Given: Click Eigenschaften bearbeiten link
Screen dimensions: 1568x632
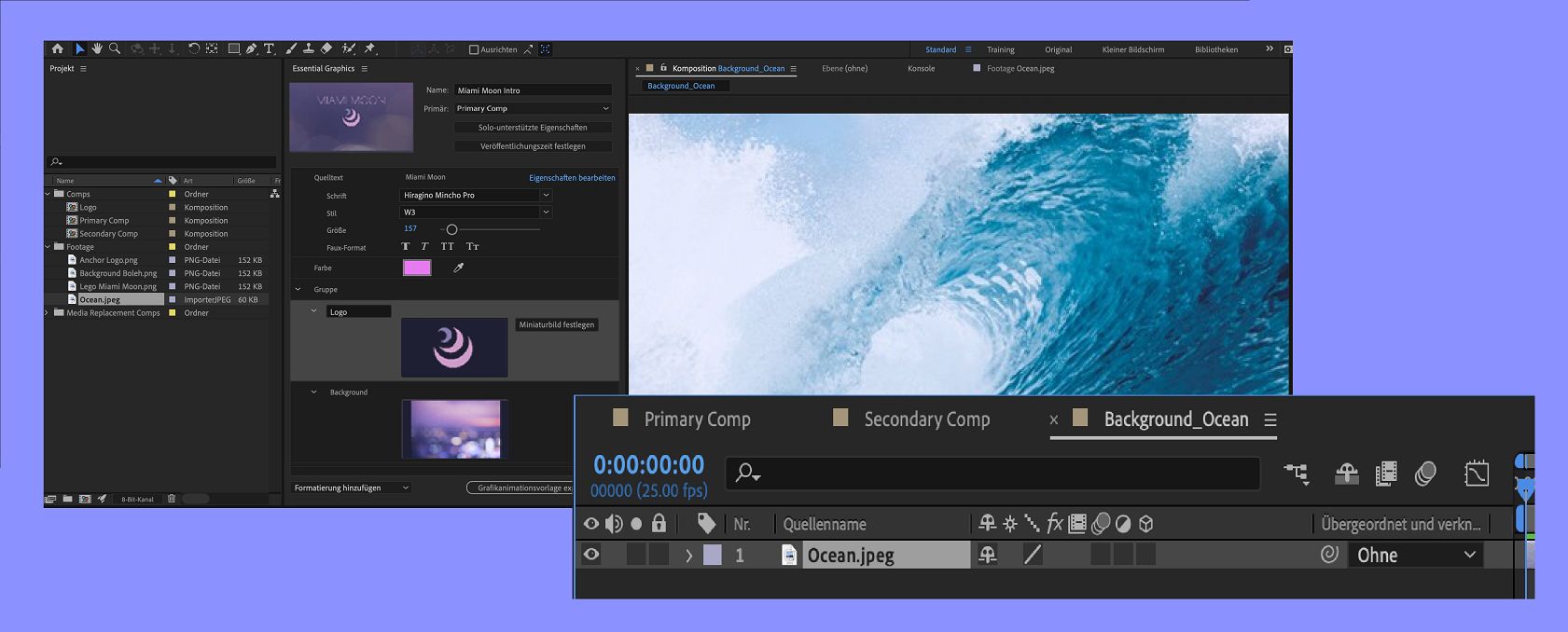Looking at the screenshot, I should [x=572, y=177].
